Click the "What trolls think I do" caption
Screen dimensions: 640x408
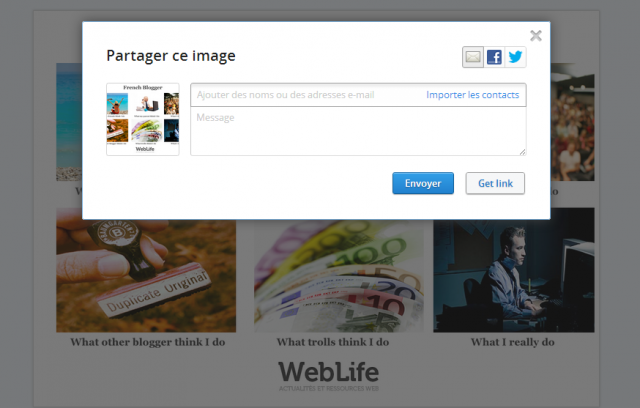tap(333, 342)
